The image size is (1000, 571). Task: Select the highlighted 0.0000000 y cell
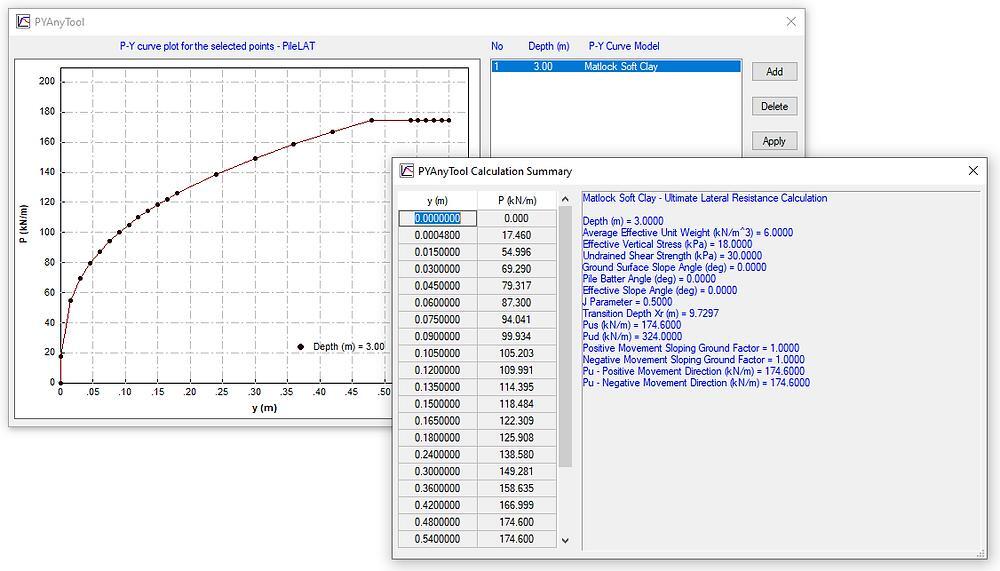pos(438,218)
